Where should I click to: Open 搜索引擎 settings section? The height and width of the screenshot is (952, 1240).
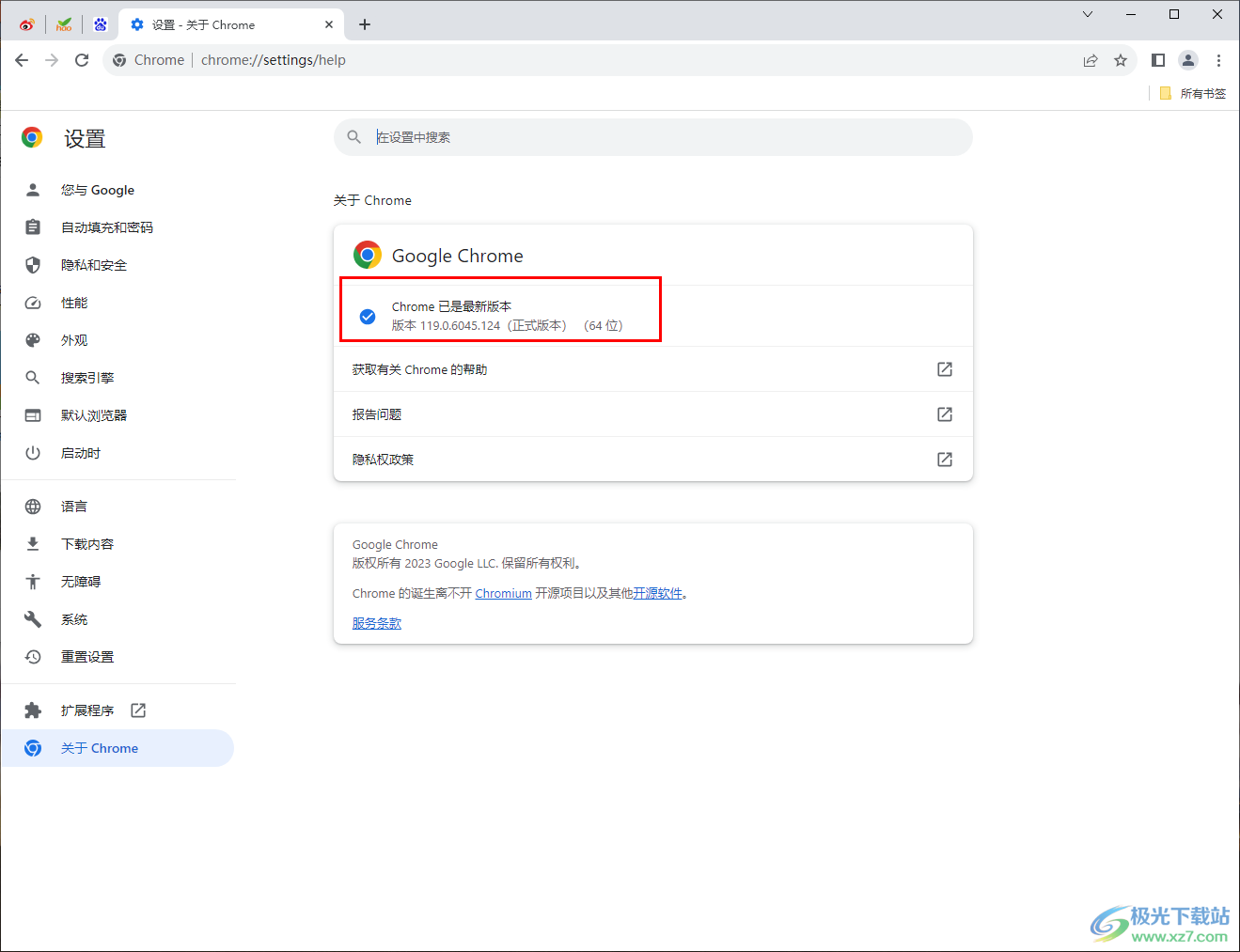[118, 378]
